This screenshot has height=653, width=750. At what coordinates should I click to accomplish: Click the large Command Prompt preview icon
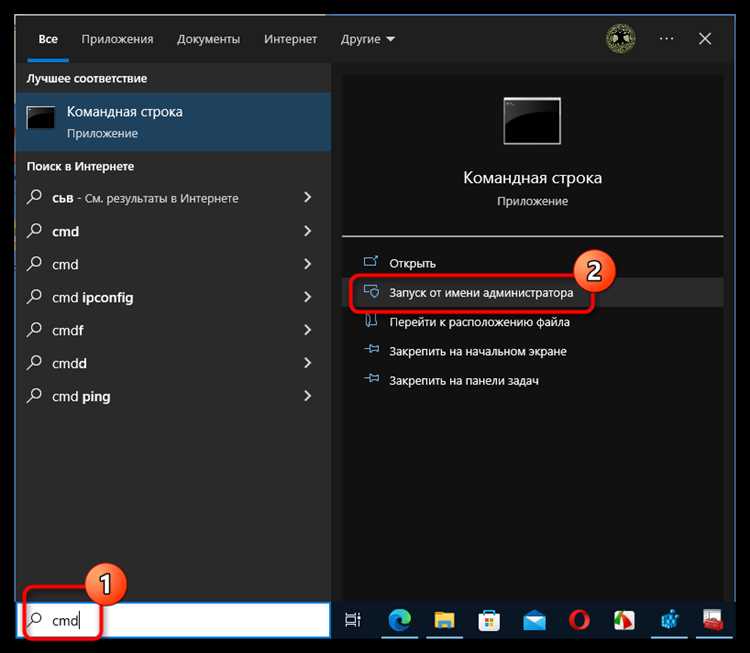point(532,120)
